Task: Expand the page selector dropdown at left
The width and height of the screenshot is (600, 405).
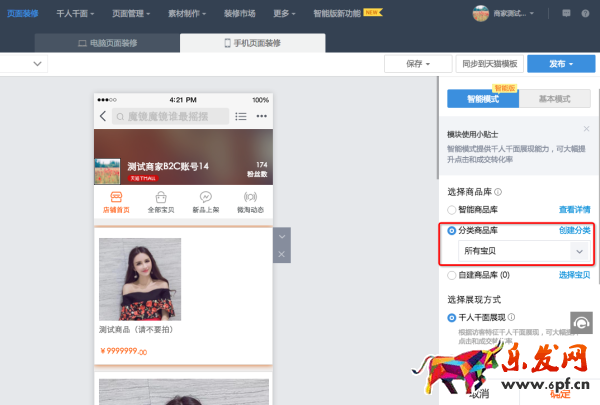Action: [37, 64]
